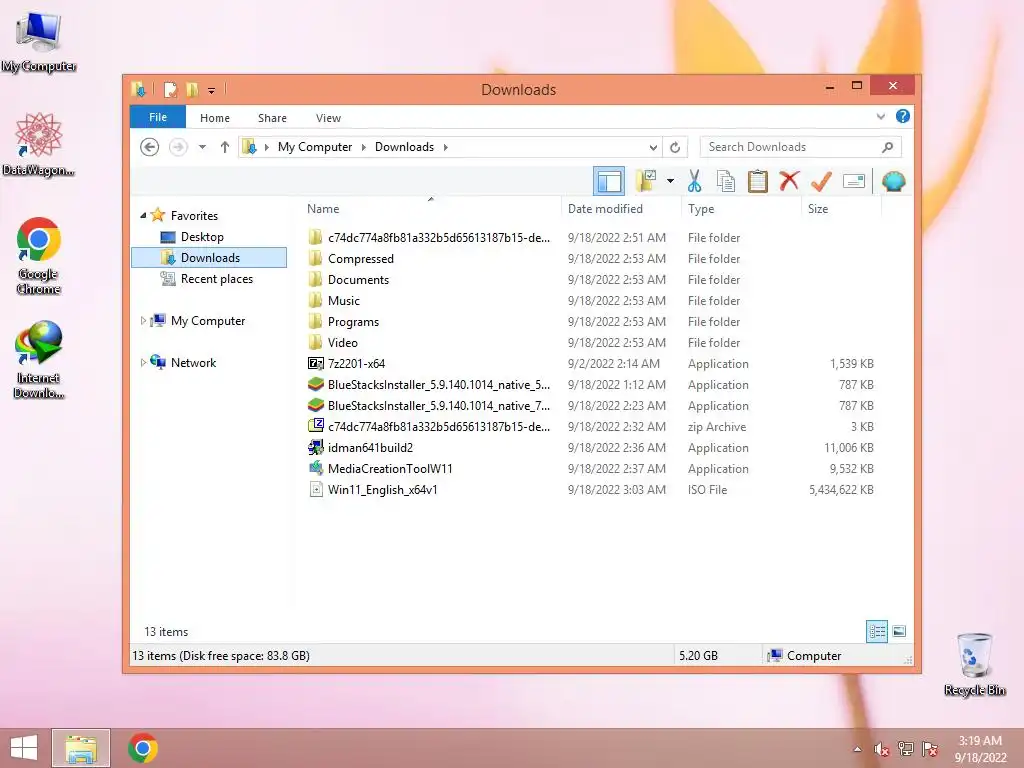Click title bar Properties quick access icon

(x=170, y=89)
